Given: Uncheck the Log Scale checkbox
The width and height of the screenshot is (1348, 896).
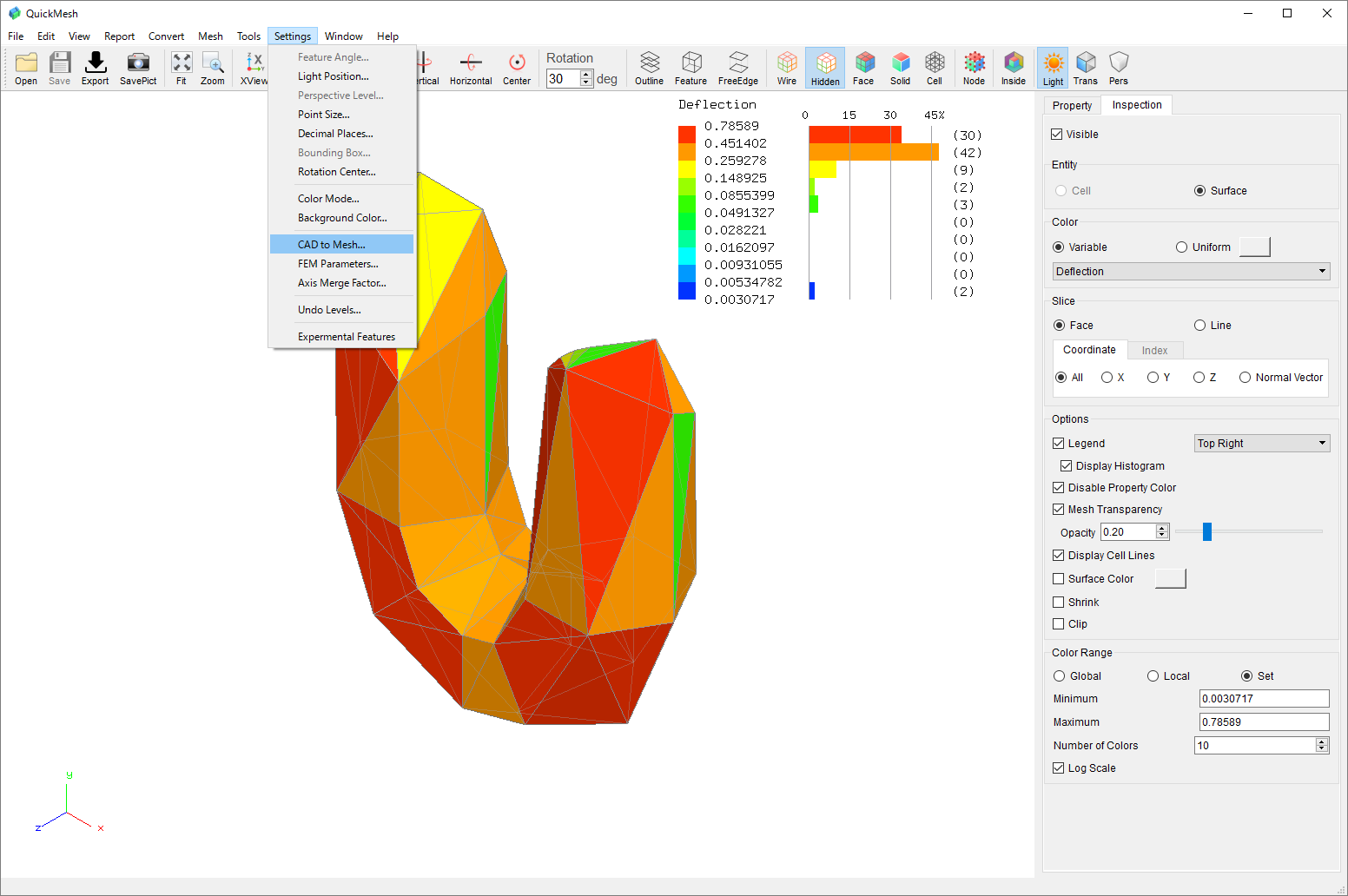Looking at the screenshot, I should pyautogui.click(x=1058, y=768).
